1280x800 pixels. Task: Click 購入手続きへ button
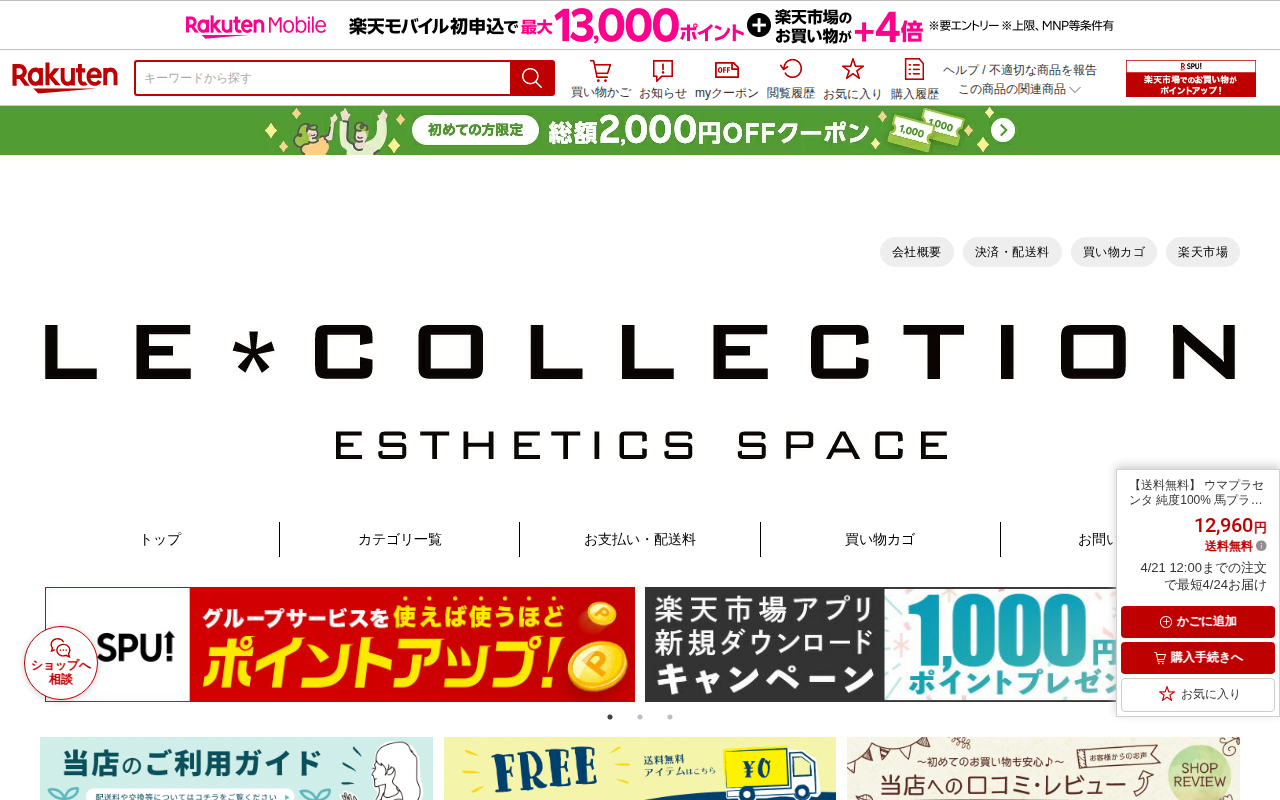[1198, 658]
